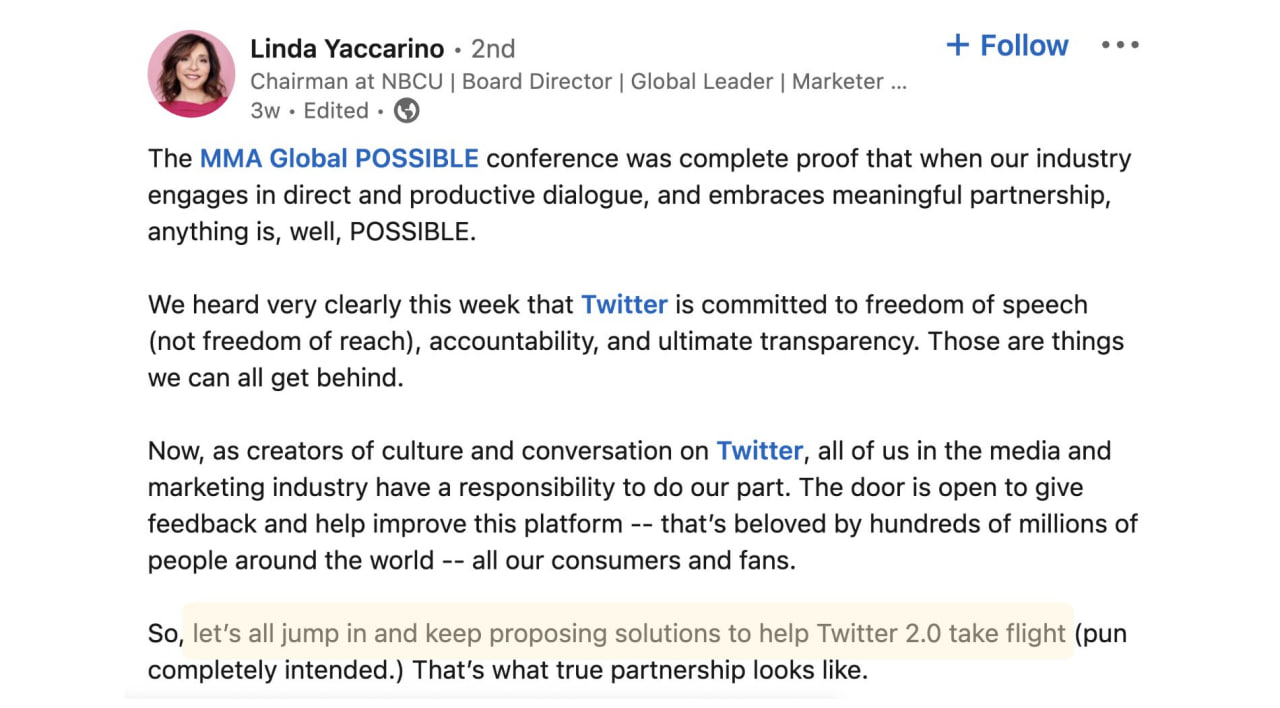Open Linda Yaccarino's profile photo
Screen dimensions: 1280x708
click(x=191, y=74)
